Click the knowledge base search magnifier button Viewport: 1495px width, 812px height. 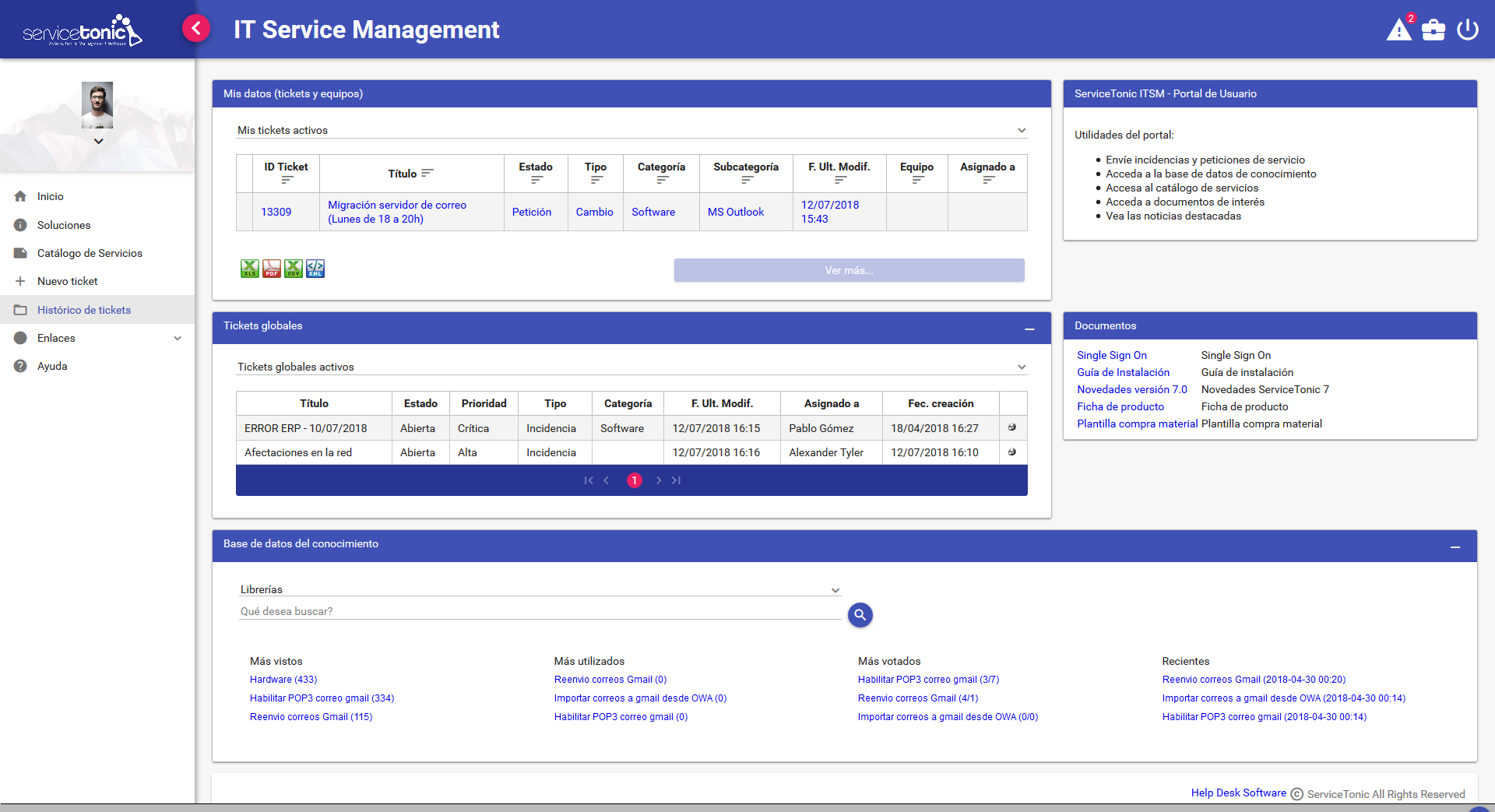click(x=860, y=615)
